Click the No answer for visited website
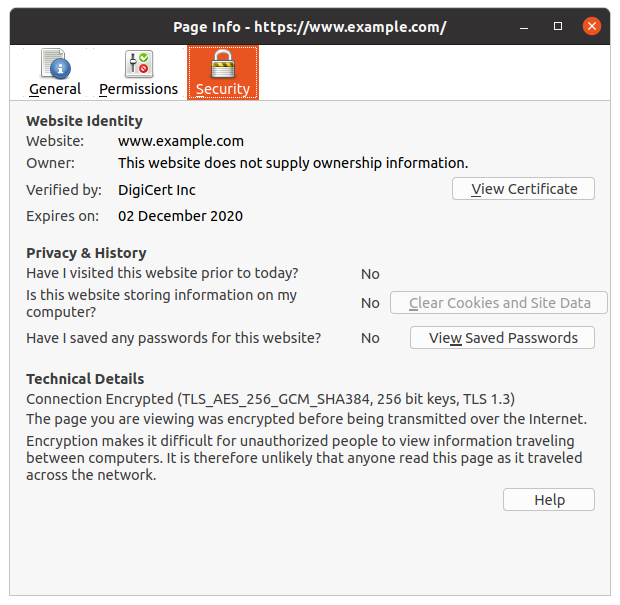The image size is (620, 605). 370,274
